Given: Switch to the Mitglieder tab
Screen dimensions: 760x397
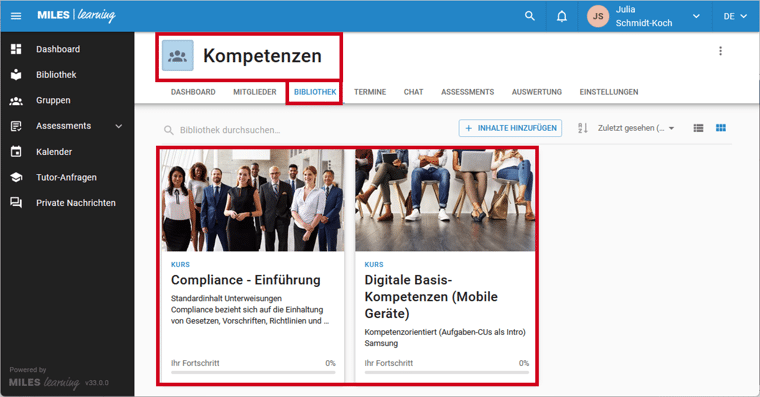Looking at the screenshot, I should [254, 92].
